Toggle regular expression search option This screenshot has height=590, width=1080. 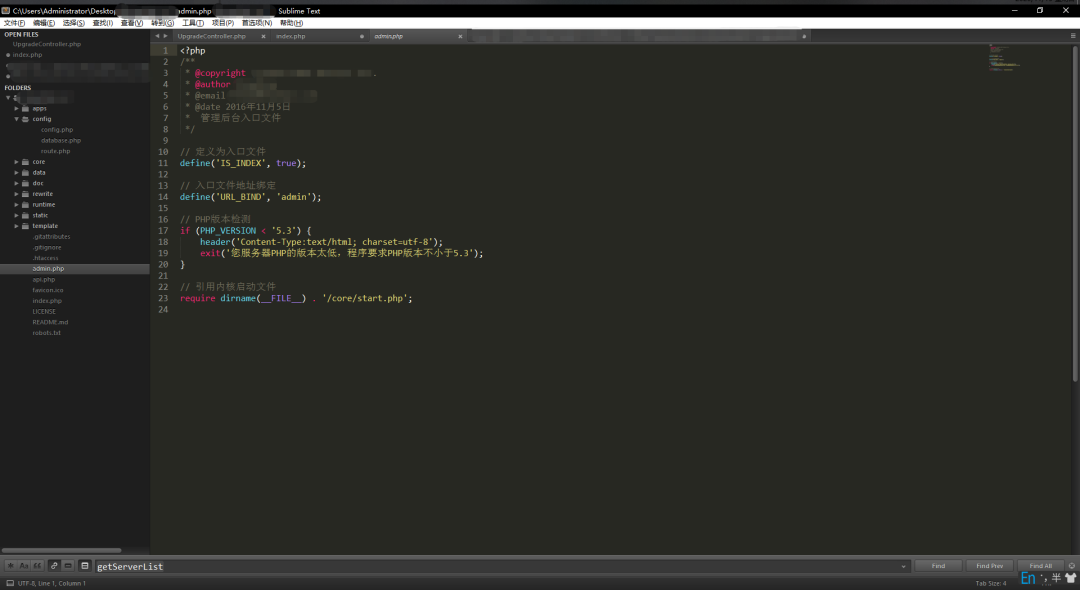click(11, 566)
